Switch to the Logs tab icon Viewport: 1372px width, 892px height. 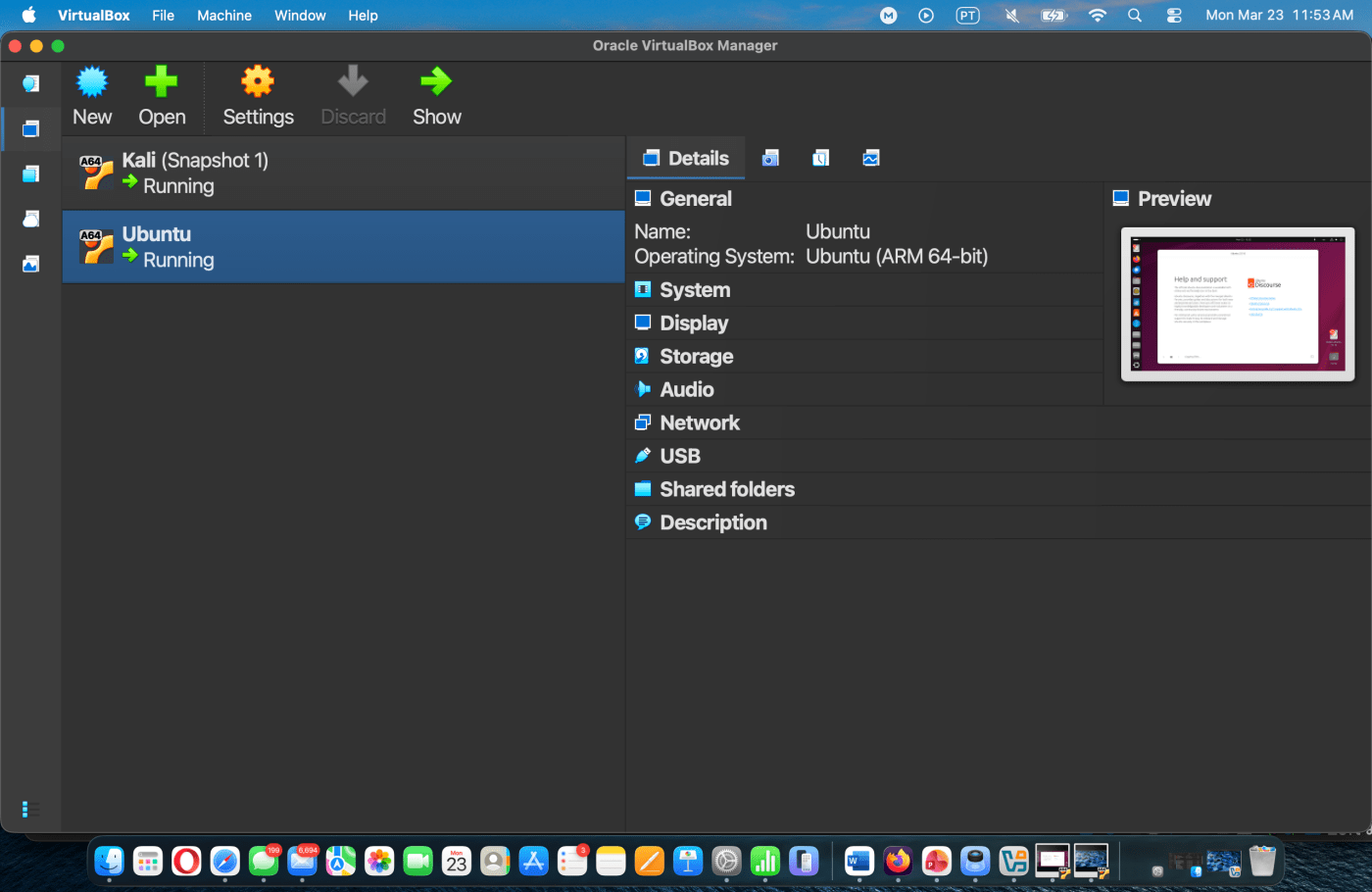click(820, 158)
